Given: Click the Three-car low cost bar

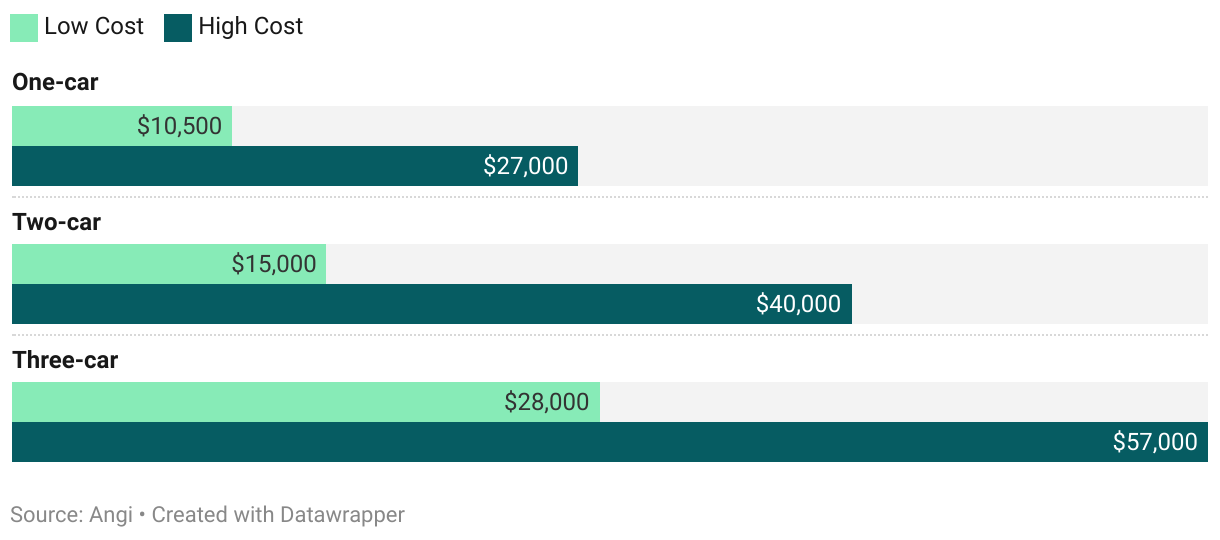Looking at the screenshot, I should click(x=250, y=403).
